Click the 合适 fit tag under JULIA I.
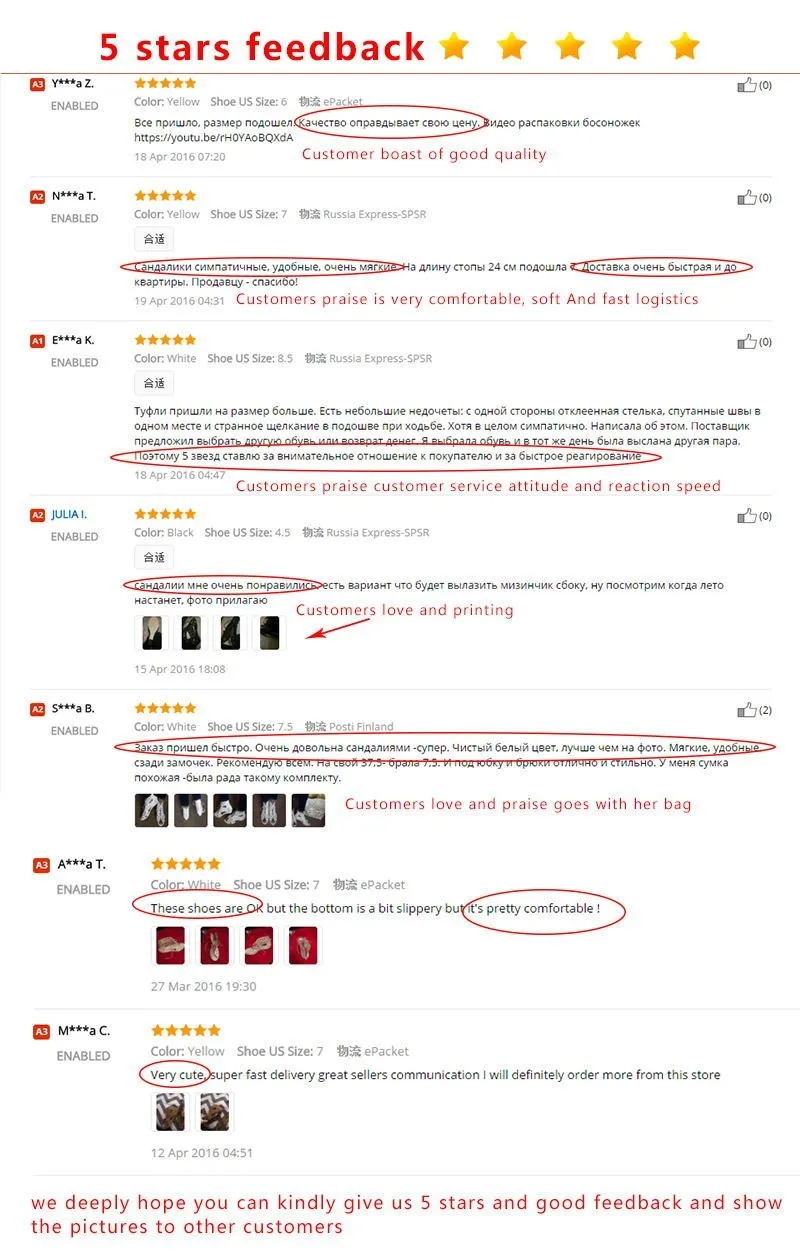This screenshot has width=800, height=1258. (x=154, y=557)
